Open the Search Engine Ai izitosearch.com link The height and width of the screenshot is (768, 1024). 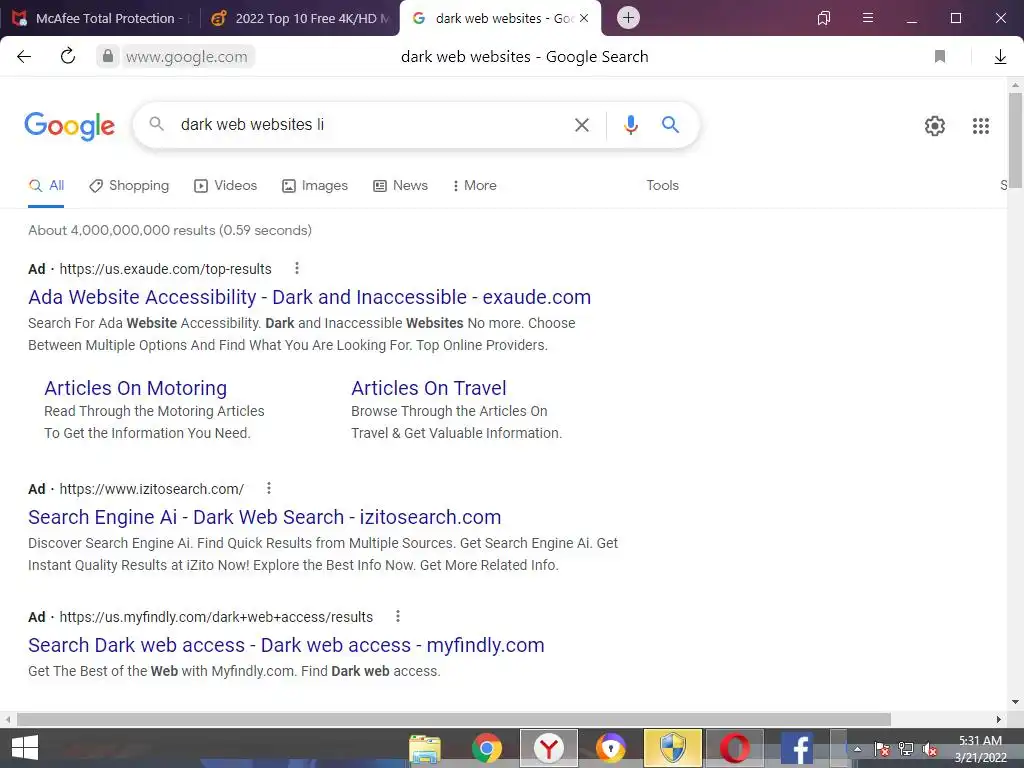264,517
